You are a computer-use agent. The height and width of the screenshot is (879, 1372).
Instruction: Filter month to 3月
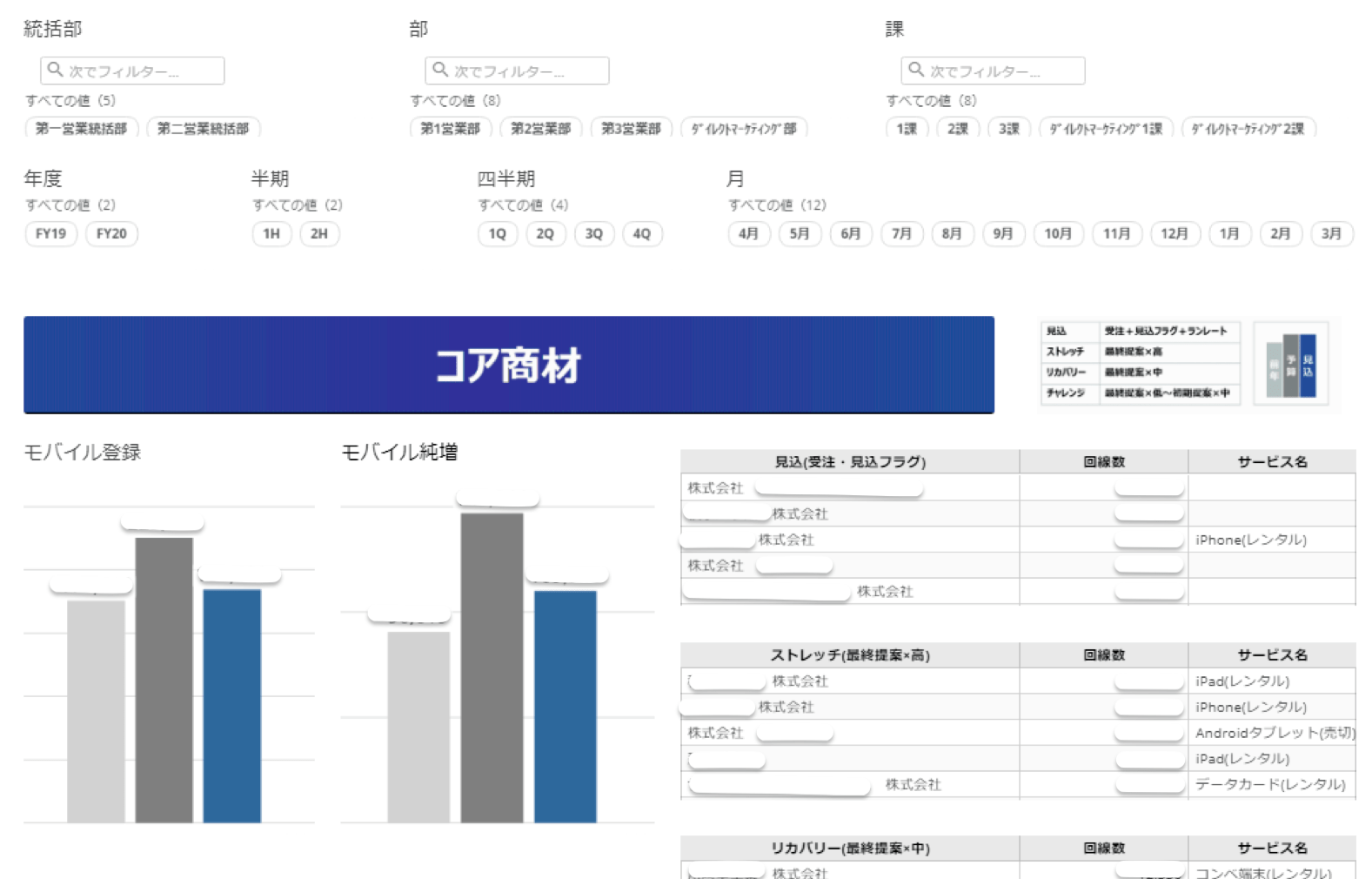1332,233
